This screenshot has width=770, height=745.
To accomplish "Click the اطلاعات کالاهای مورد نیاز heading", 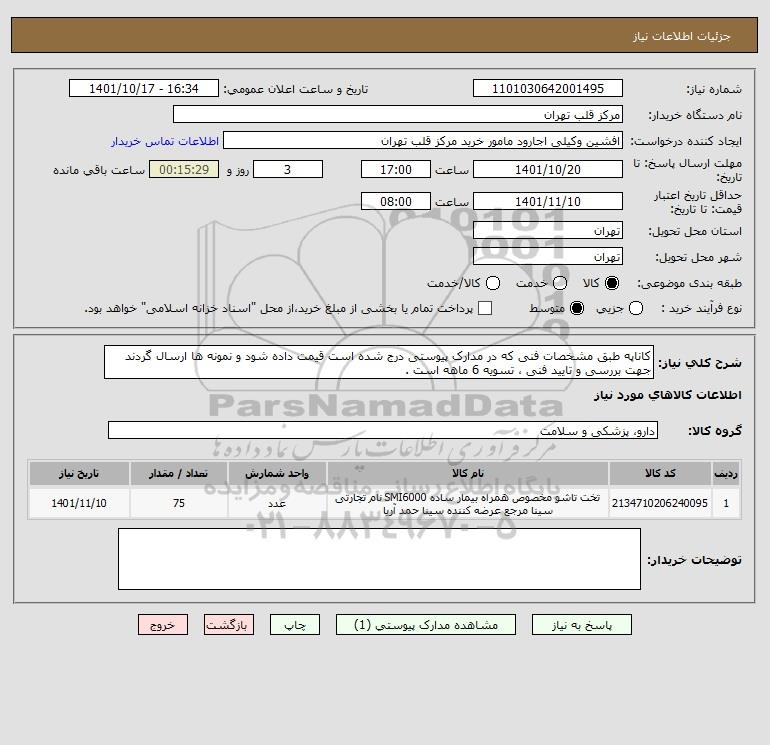I will coord(668,395).
